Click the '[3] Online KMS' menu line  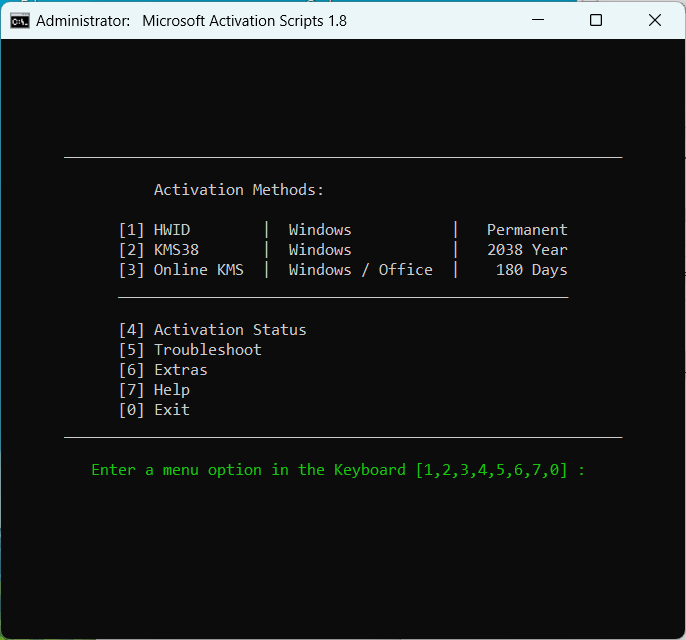click(181, 270)
